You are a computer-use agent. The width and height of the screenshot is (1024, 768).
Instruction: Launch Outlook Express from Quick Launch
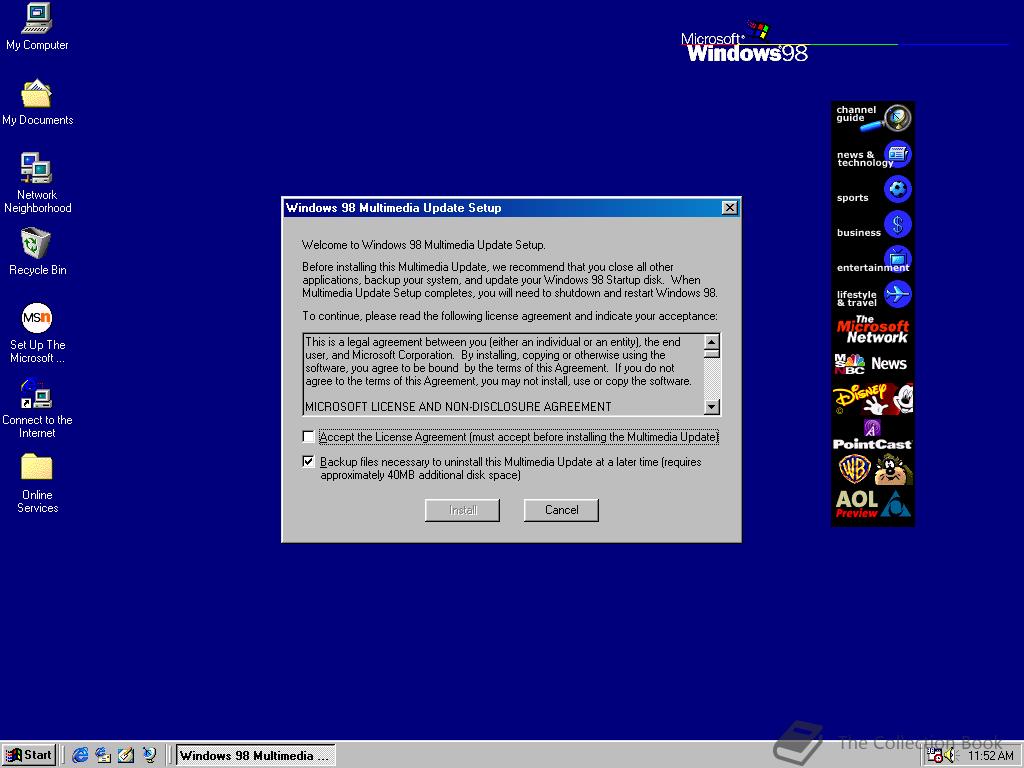(x=103, y=755)
